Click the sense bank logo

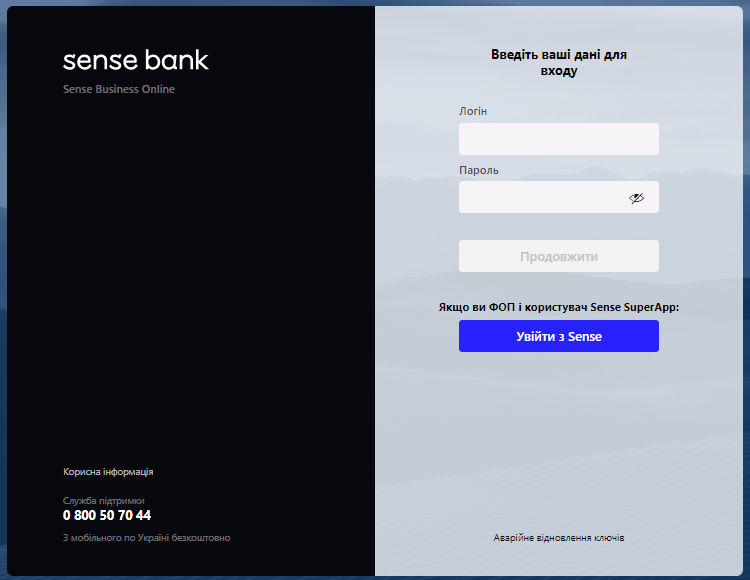(x=136, y=60)
